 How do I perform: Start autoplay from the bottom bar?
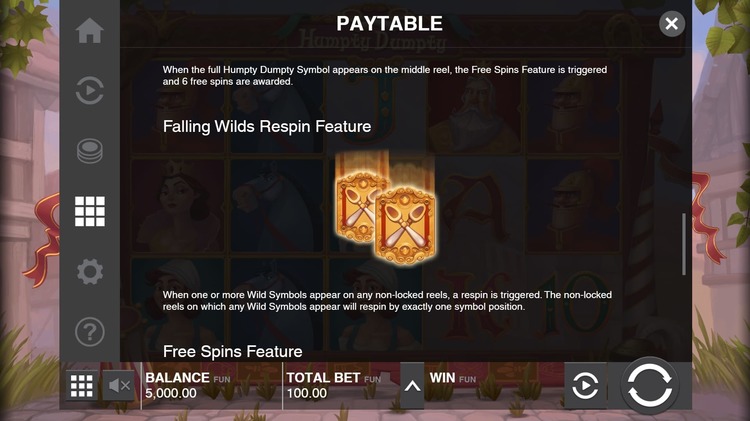pyautogui.click(x=585, y=386)
